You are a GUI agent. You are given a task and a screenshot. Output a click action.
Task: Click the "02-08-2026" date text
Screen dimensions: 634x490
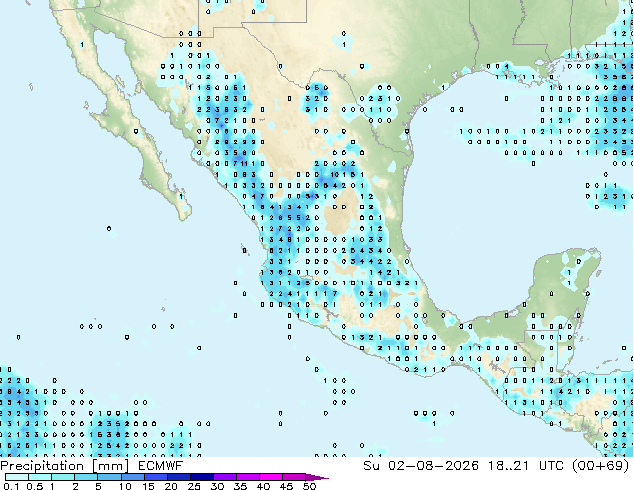pyautogui.click(x=433, y=466)
